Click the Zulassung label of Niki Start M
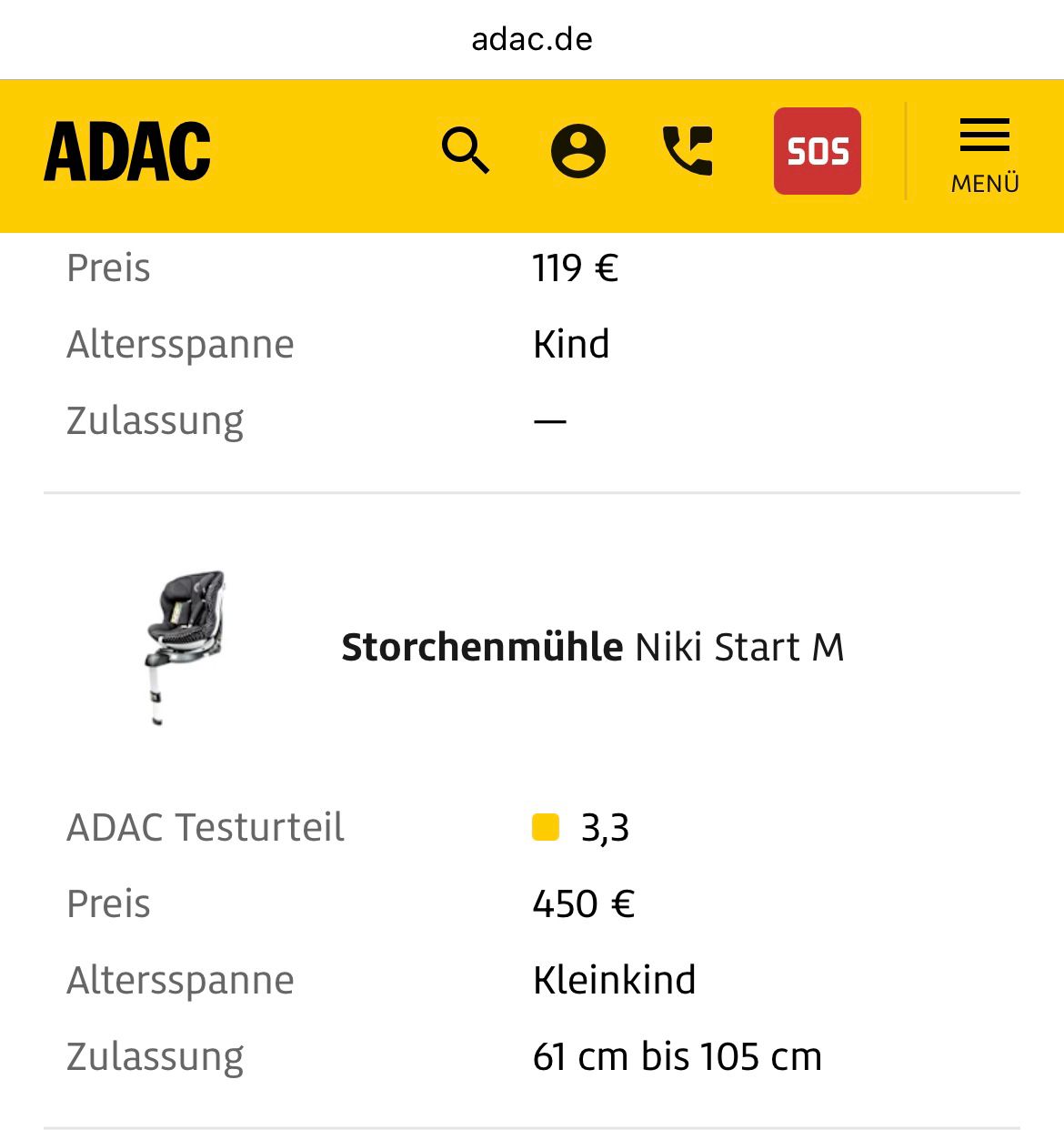This screenshot has width=1064, height=1130. click(x=156, y=1057)
